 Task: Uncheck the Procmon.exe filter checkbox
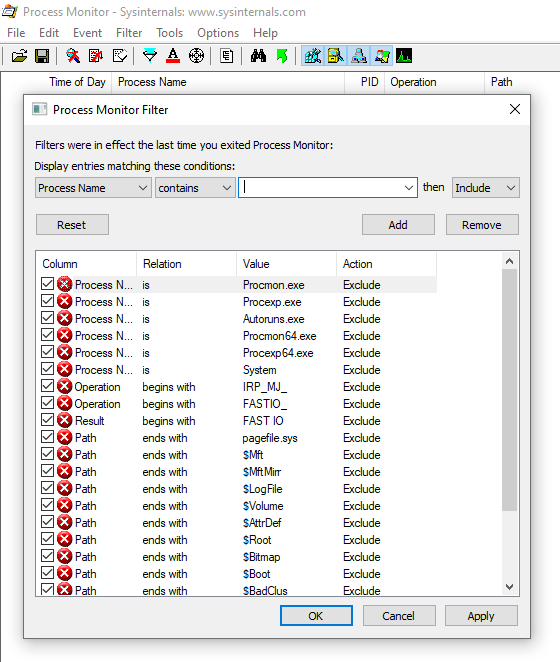click(47, 284)
